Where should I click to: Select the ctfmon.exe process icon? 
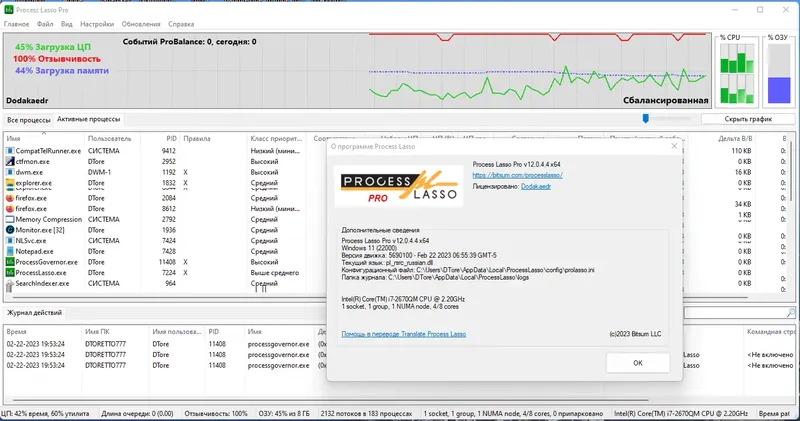10,161
